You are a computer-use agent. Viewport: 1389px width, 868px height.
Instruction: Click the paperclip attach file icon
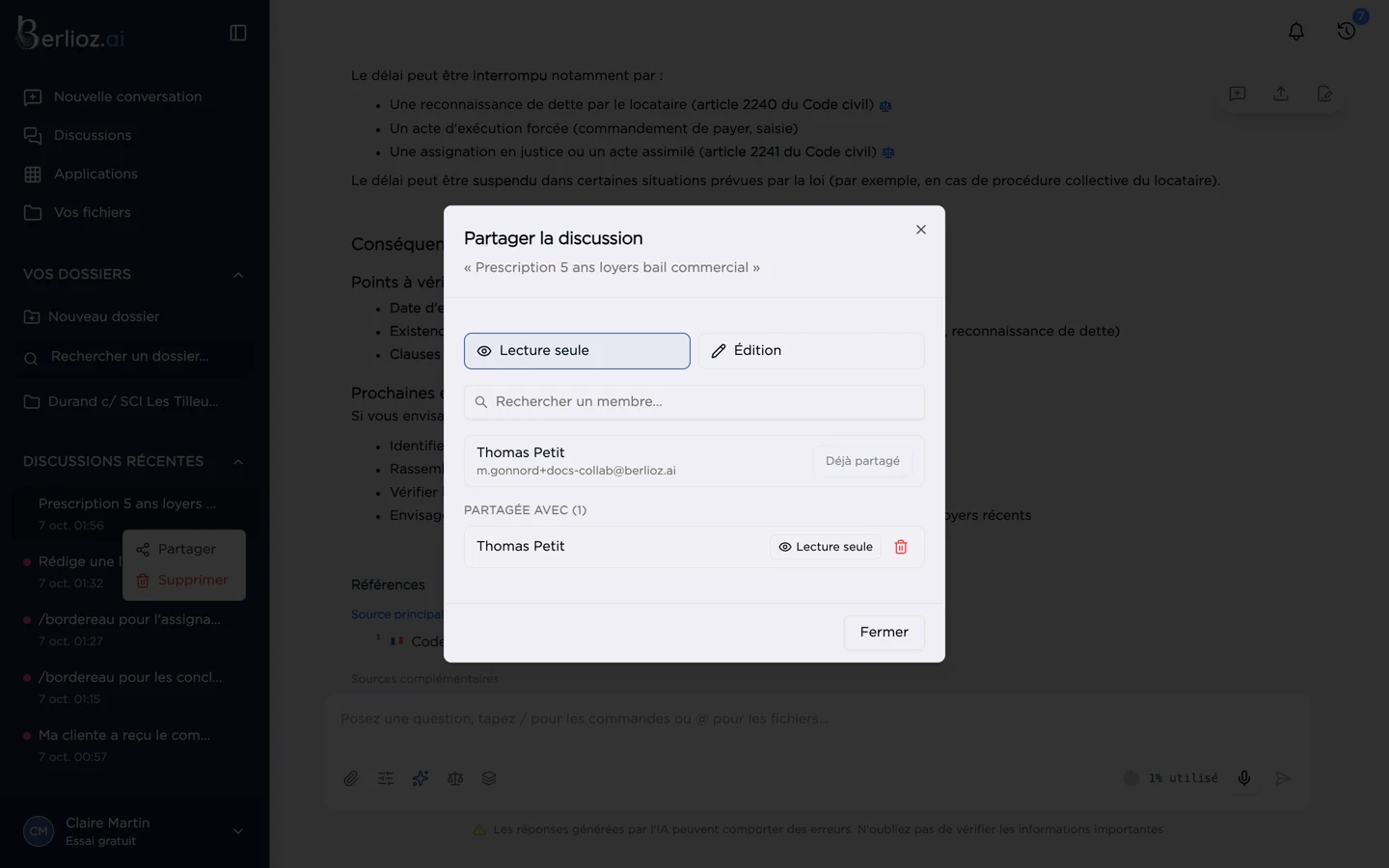351,778
